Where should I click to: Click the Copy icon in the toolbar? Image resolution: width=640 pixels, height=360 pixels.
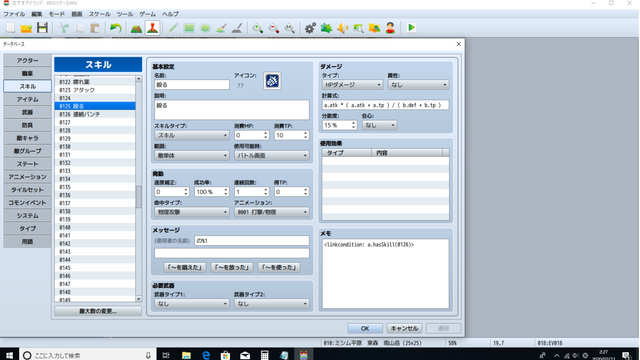tap(79, 28)
